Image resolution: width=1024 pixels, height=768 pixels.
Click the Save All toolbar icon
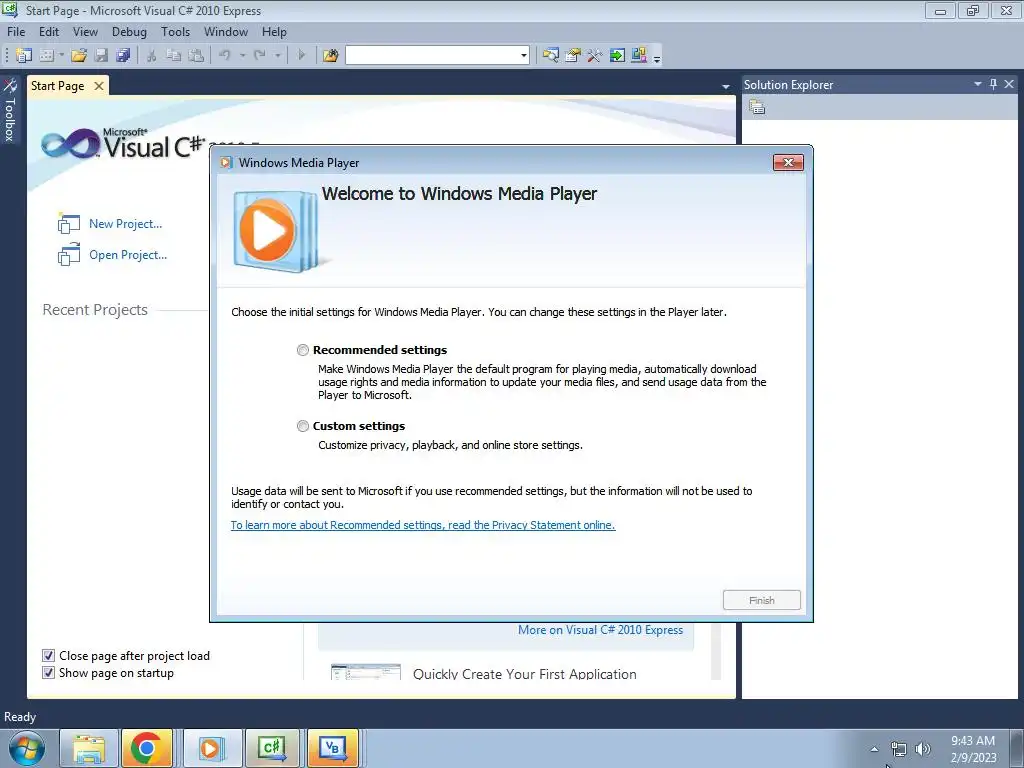[x=123, y=56]
